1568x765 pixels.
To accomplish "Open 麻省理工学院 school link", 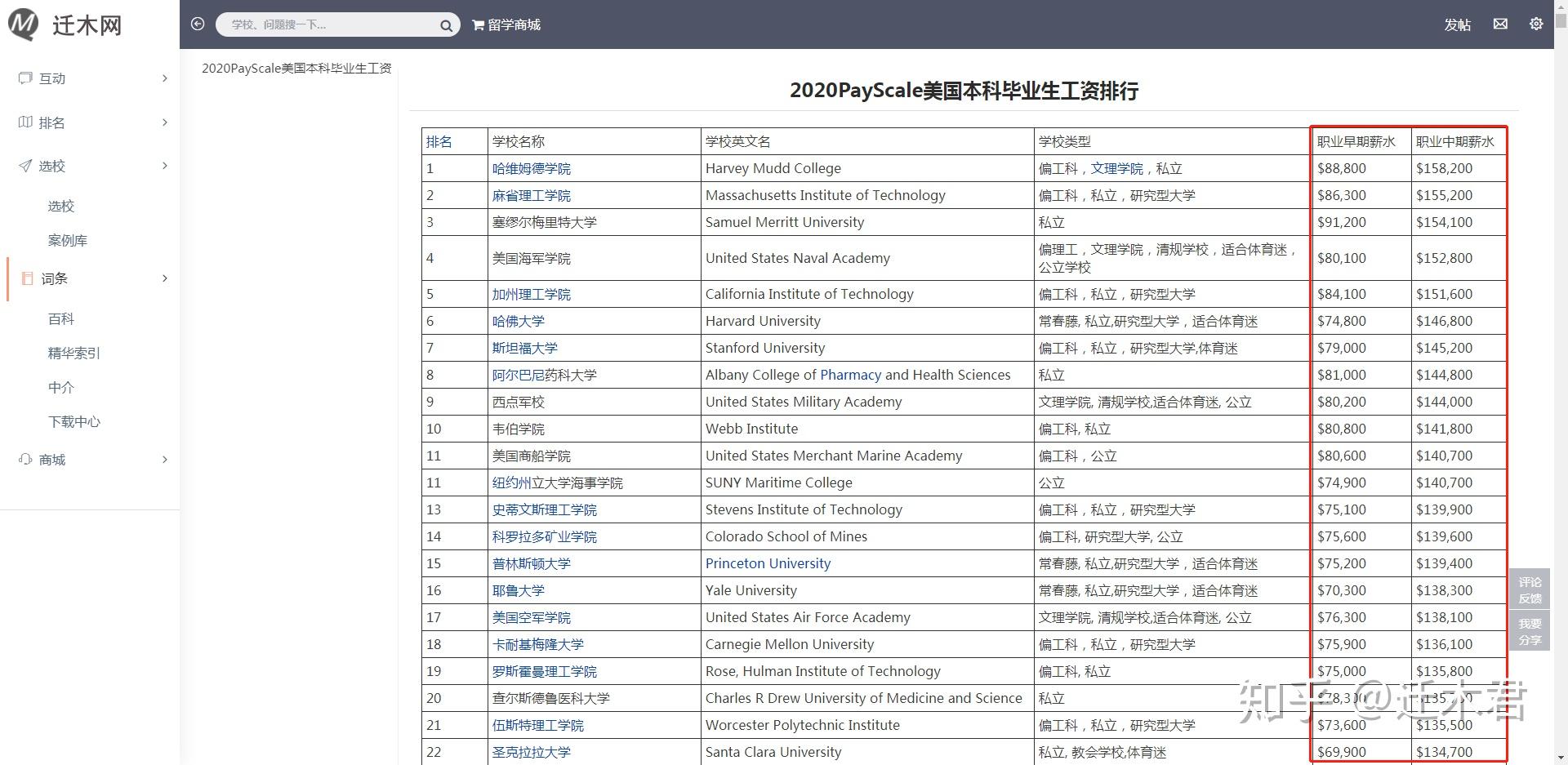I will pos(532,195).
